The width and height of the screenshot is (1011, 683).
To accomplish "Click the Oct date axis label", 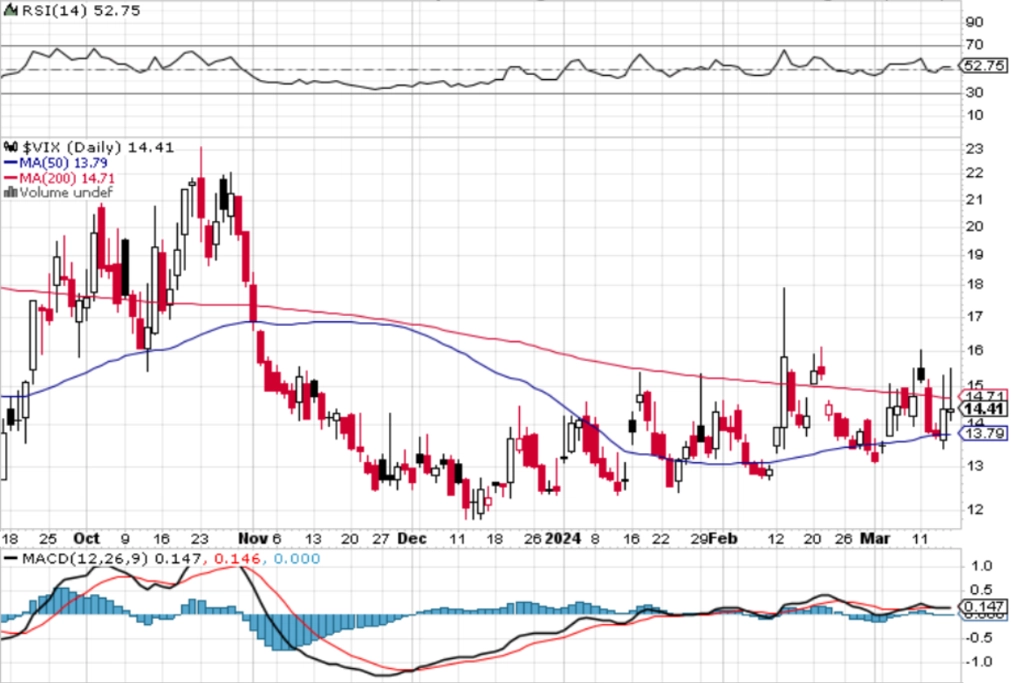I will coord(86,539).
